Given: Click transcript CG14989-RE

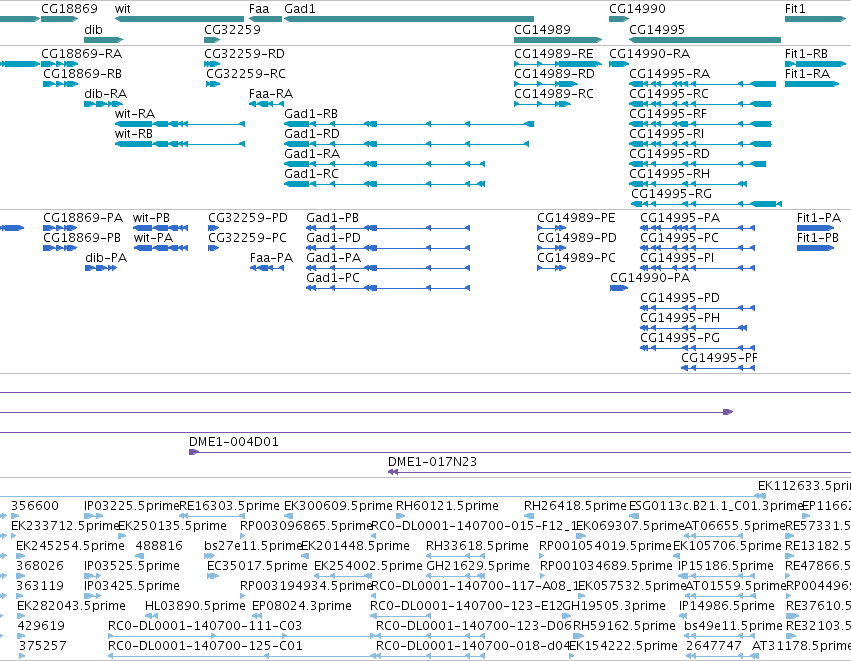Looking at the screenshot, I should (x=558, y=64).
